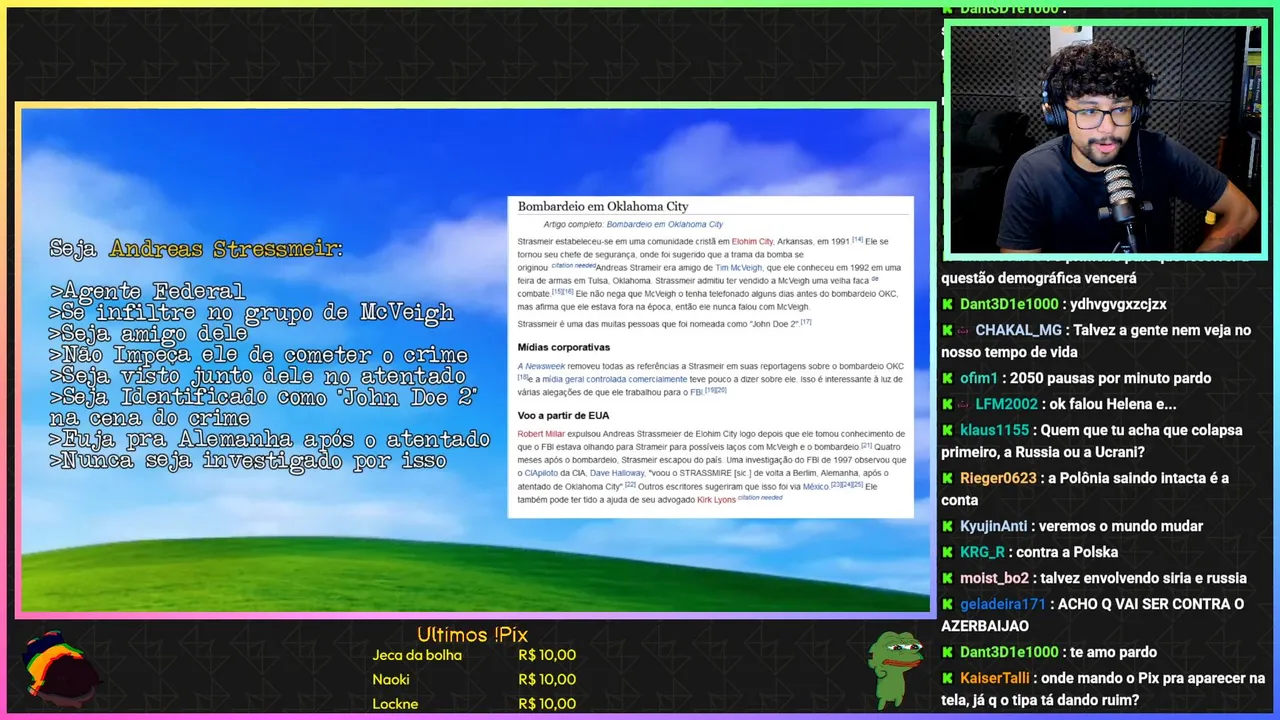Click the Kick badge beside KyujinAnti

(x=947, y=526)
